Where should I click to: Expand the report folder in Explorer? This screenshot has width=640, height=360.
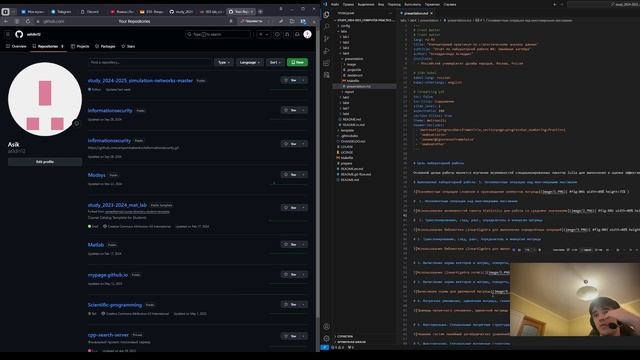pyautogui.click(x=349, y=92)
